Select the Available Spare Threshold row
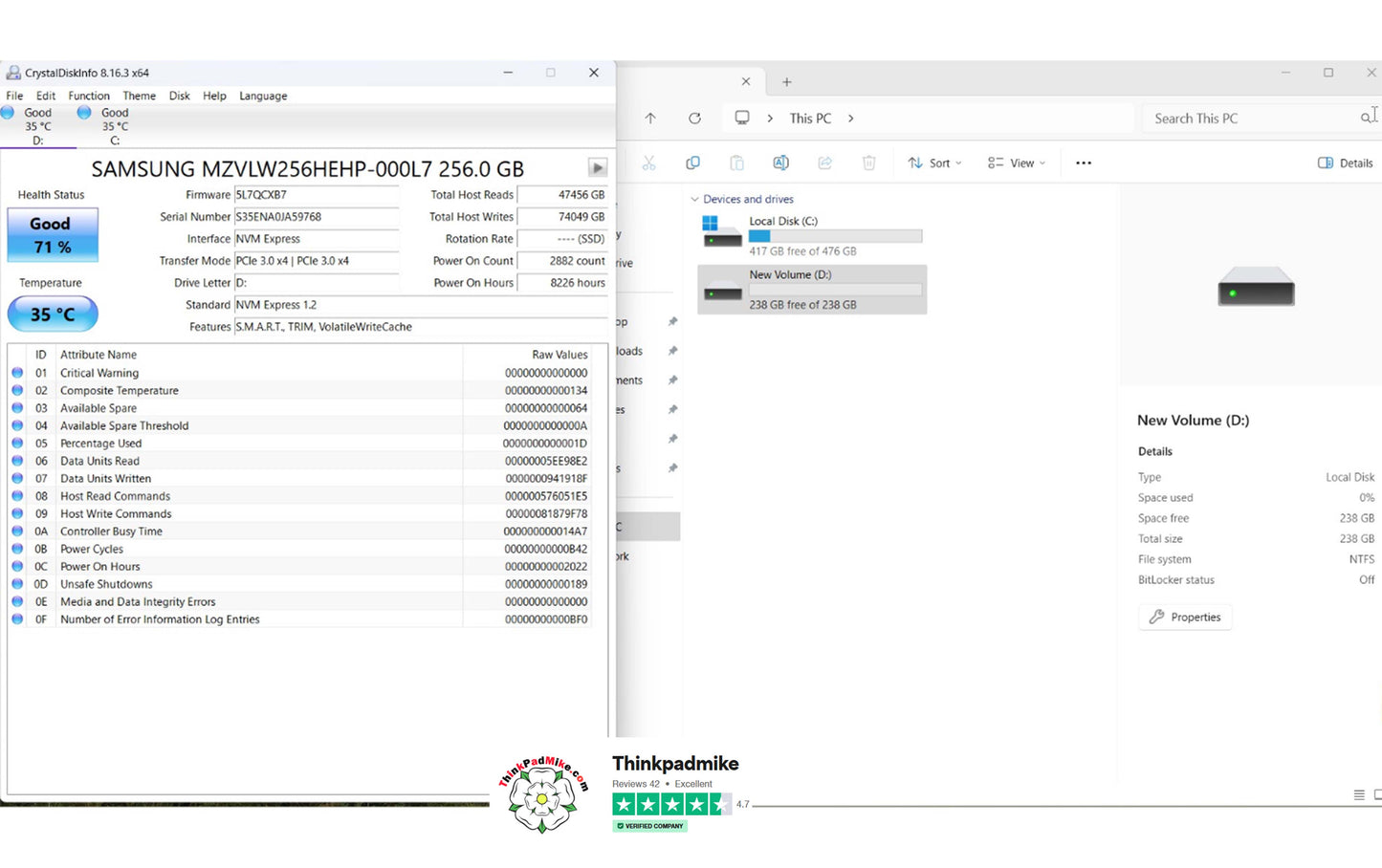Image resolution: width=1382 pixels, height=868 pixels. tap(299, 426)
